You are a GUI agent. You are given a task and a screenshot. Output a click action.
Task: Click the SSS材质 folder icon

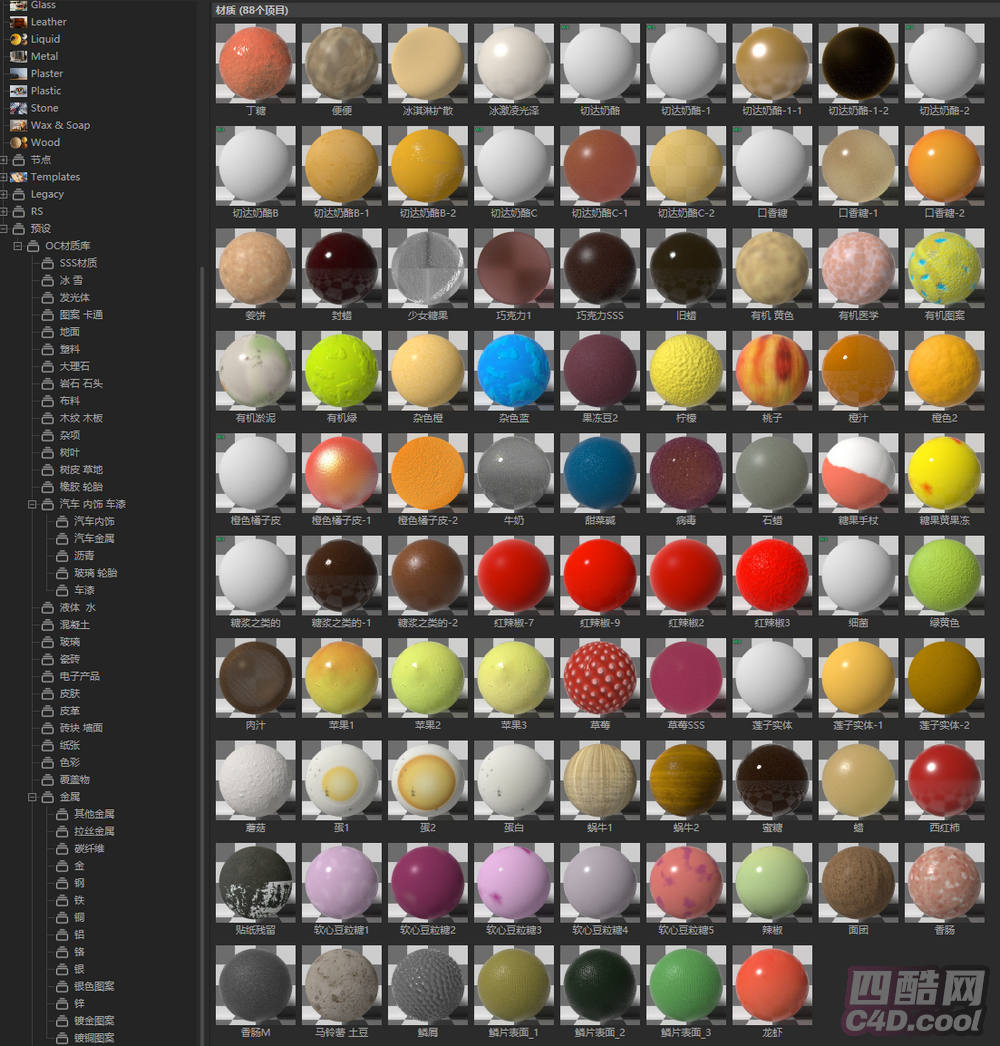[47, 263]
